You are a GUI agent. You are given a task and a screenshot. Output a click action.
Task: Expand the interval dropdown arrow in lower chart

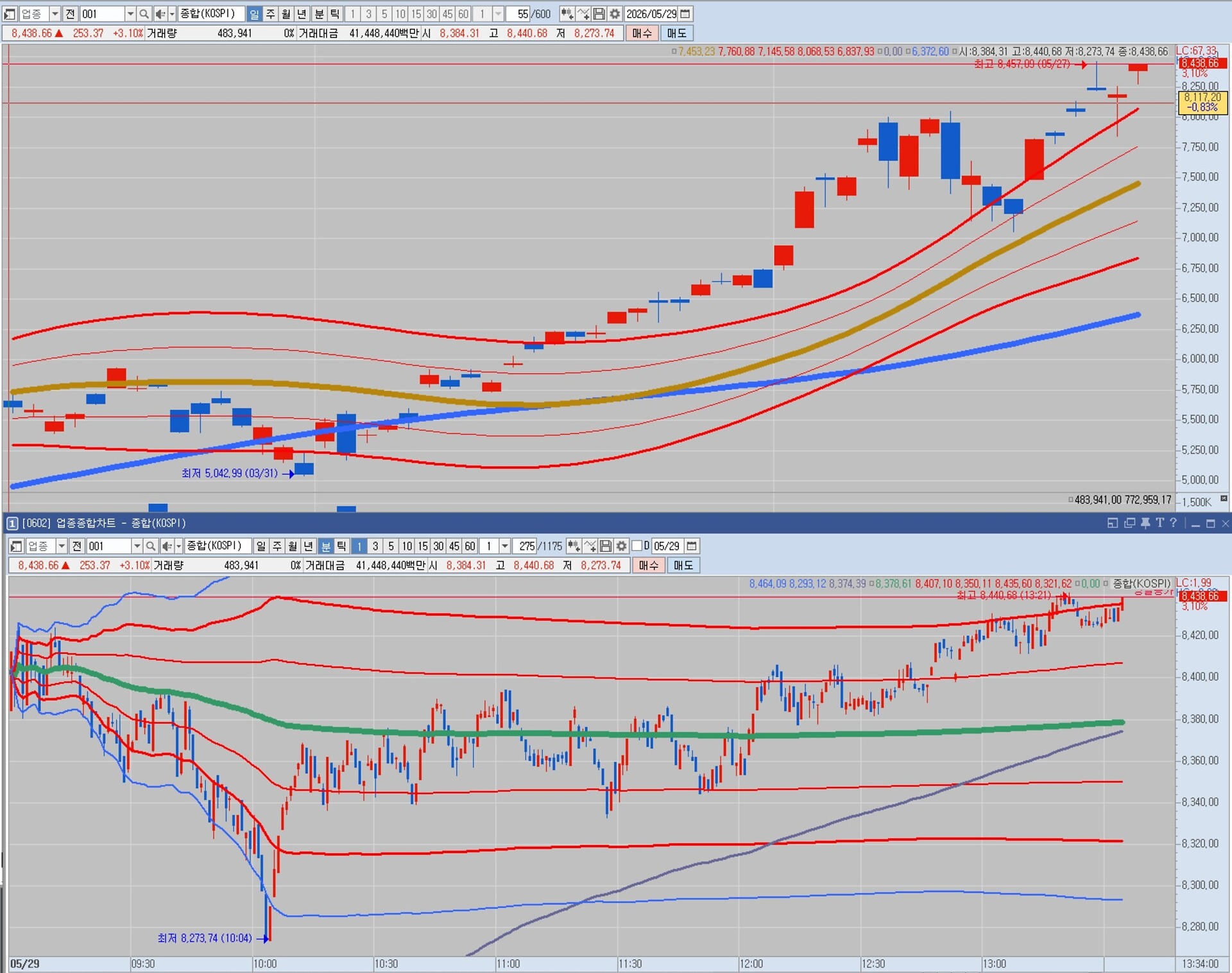pyautogui.click(x=504, y=546)
